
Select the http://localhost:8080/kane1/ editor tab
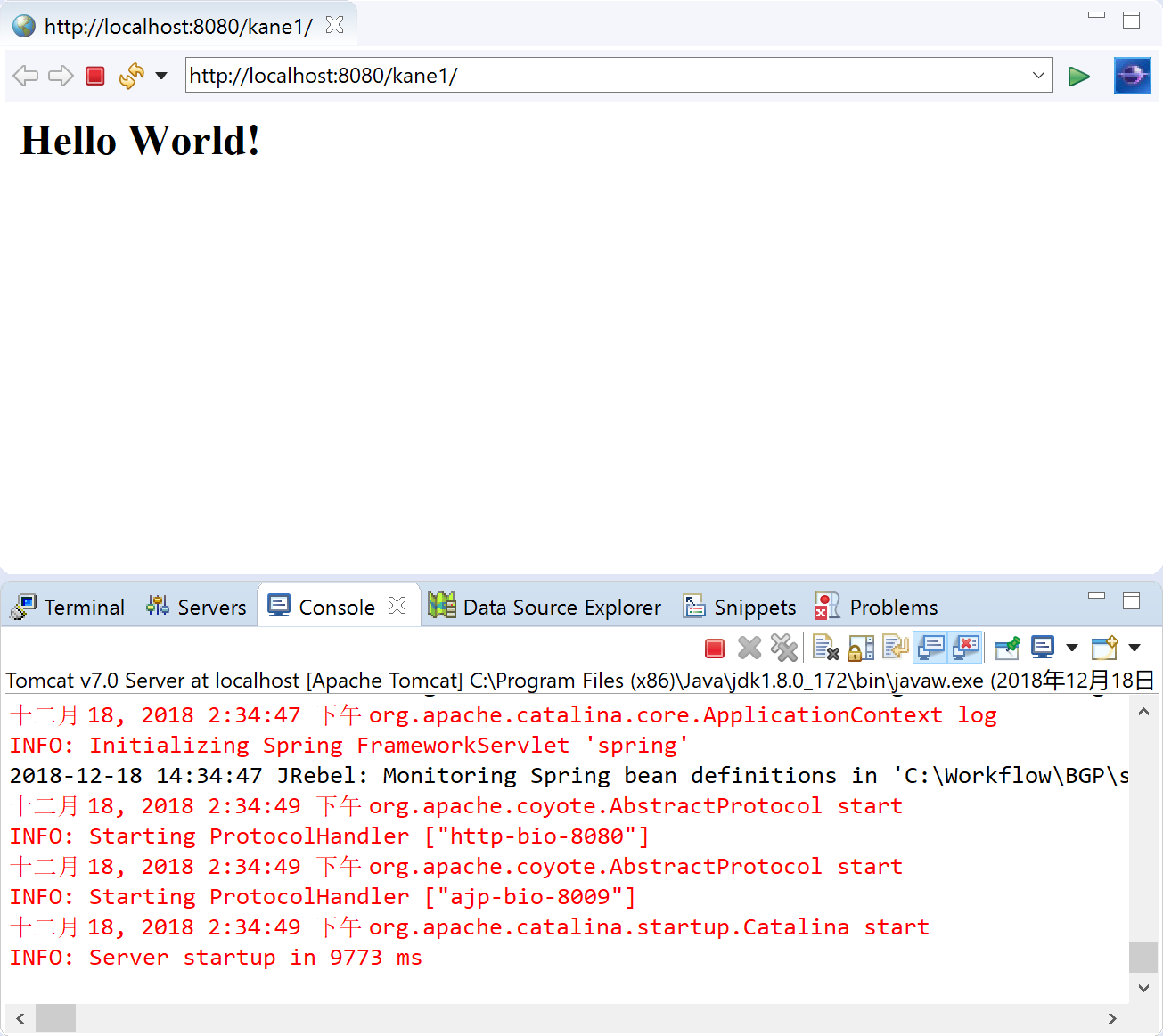click(x=178, y=27)
